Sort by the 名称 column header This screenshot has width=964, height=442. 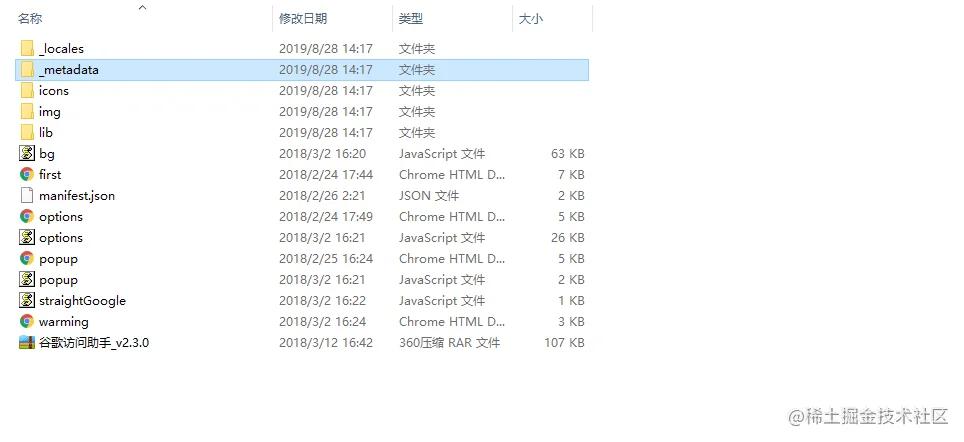(x=30, y=18)
